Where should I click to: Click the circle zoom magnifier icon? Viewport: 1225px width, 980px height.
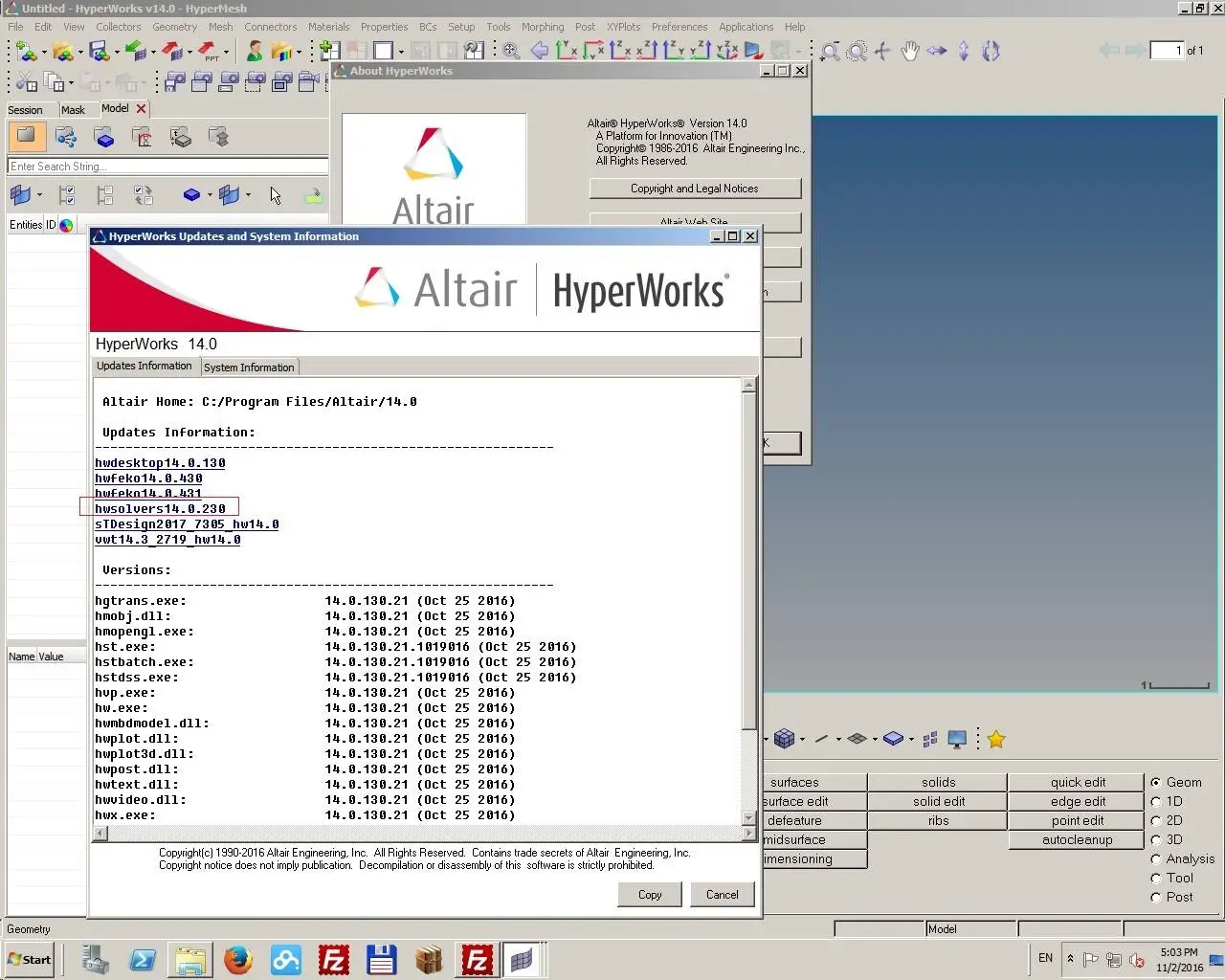point(857,51)
